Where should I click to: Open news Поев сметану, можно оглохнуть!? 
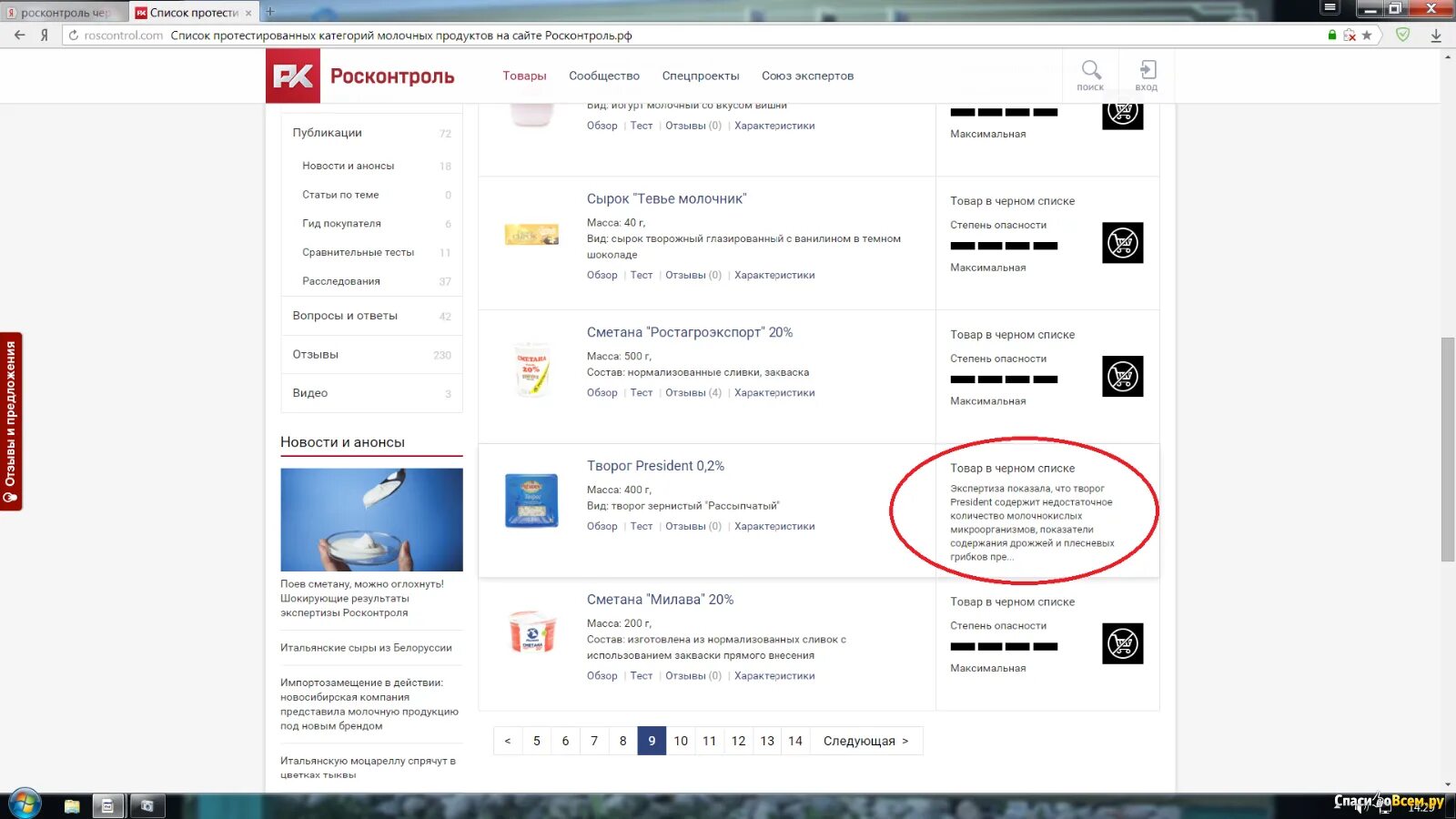[362, 599]
